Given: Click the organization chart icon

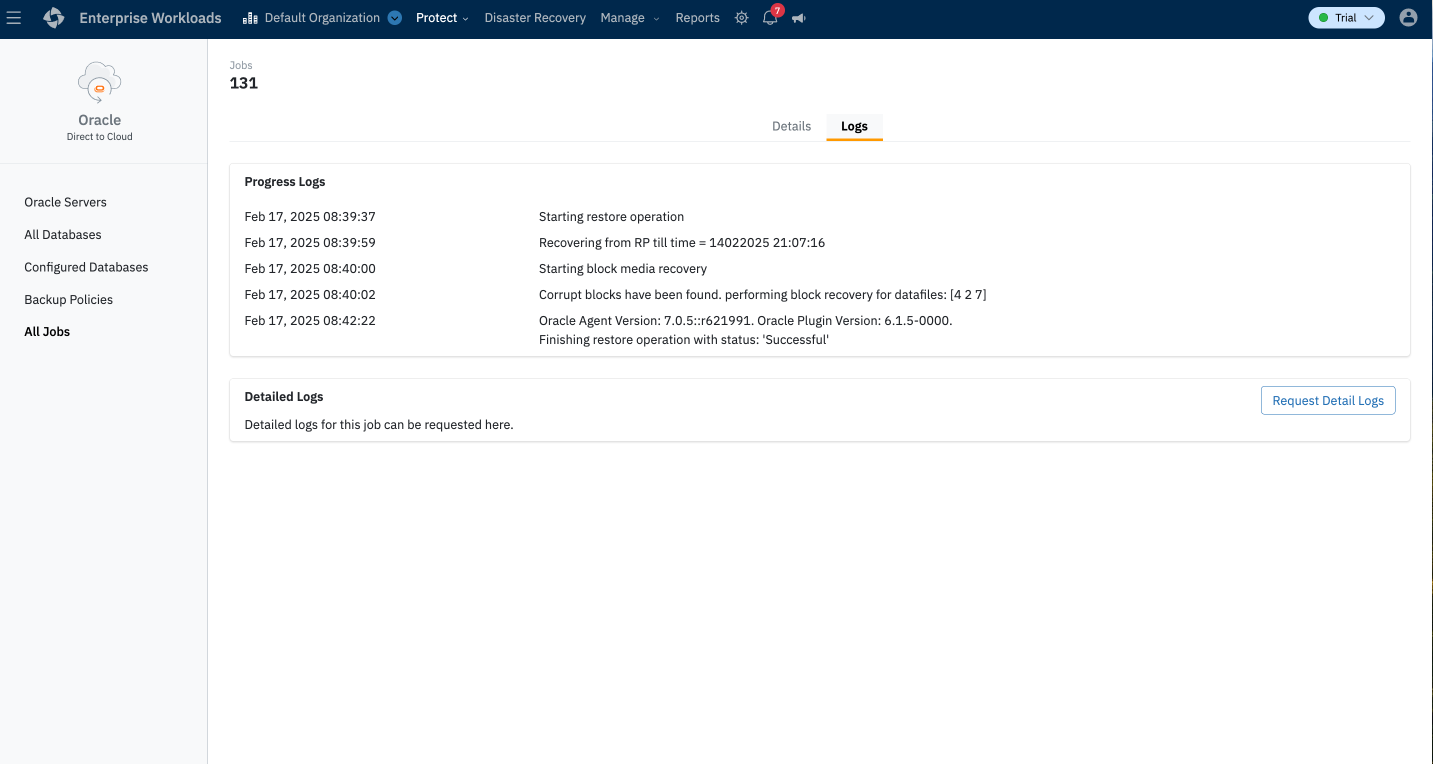Looking at the screenshot, I should (250, 18).
